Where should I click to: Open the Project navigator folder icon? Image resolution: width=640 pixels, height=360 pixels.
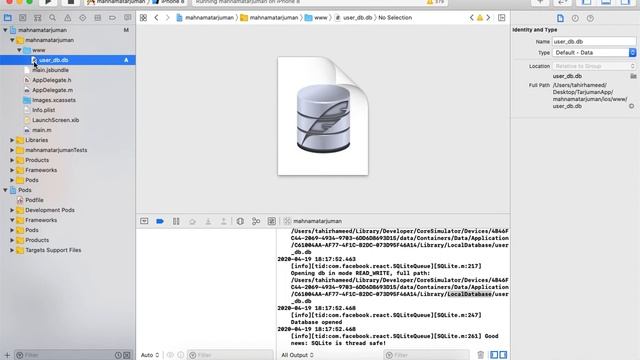click(x=7, y=18)
